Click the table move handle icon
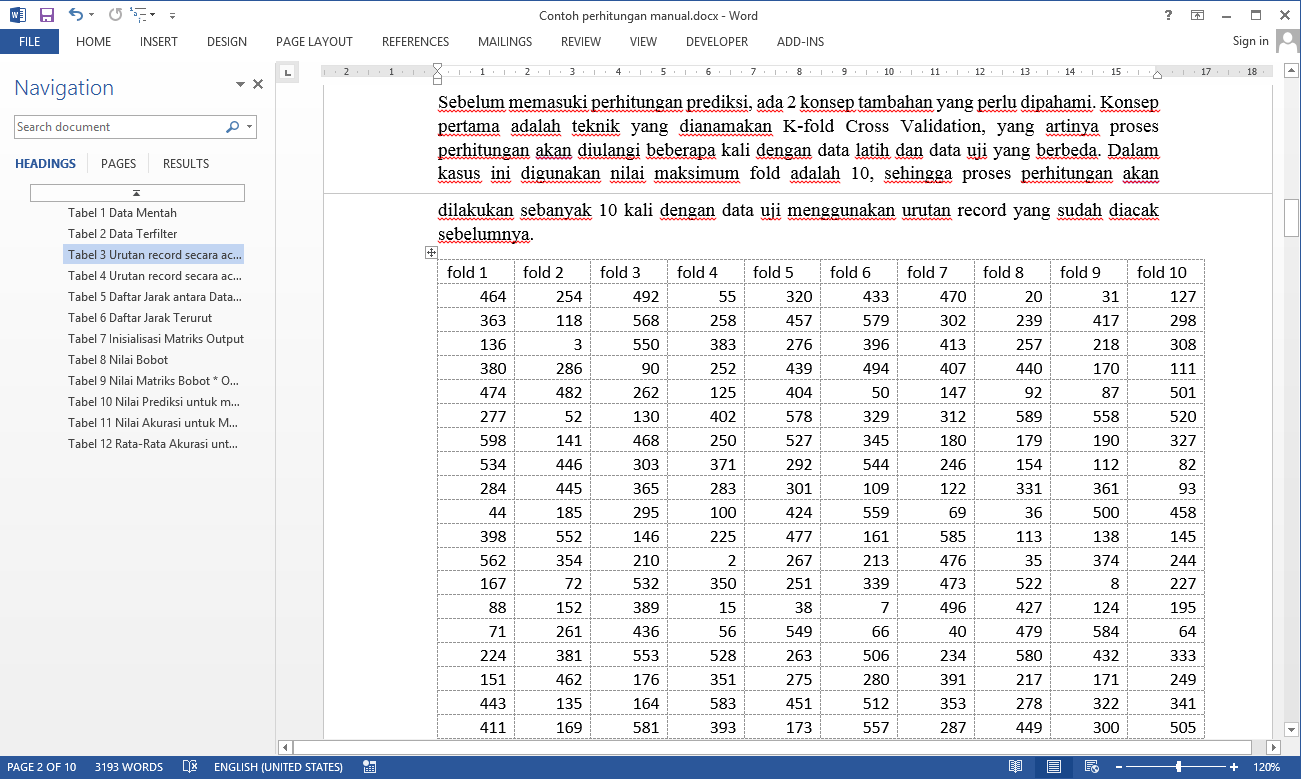The width and height of the screenshot is (1301, 779). (431, 253)
